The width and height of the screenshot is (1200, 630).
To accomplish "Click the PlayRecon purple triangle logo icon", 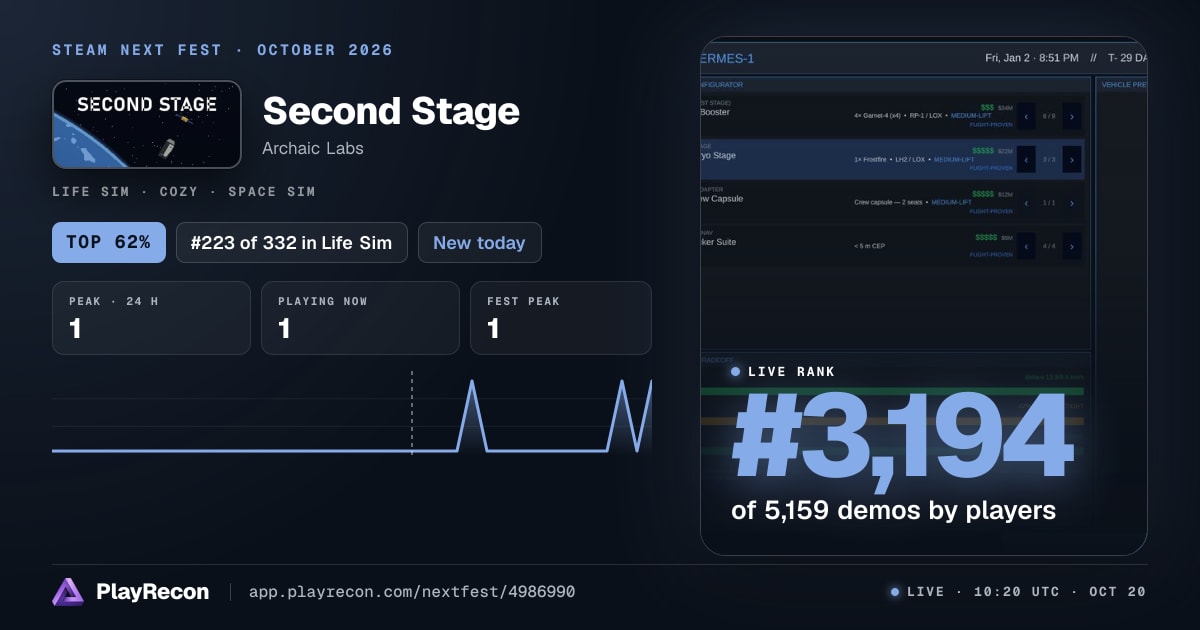I will (68, 592).
